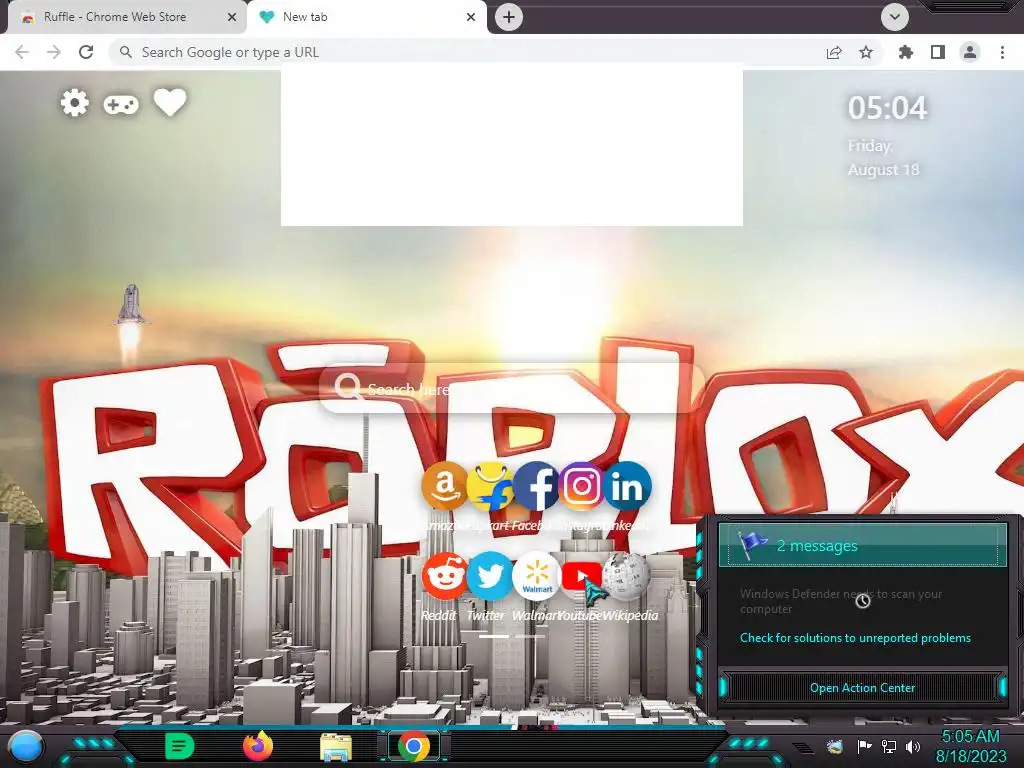Click Open Action Center
The height and width of the screenshot is (768, 1024).
(x=862, y=688)
